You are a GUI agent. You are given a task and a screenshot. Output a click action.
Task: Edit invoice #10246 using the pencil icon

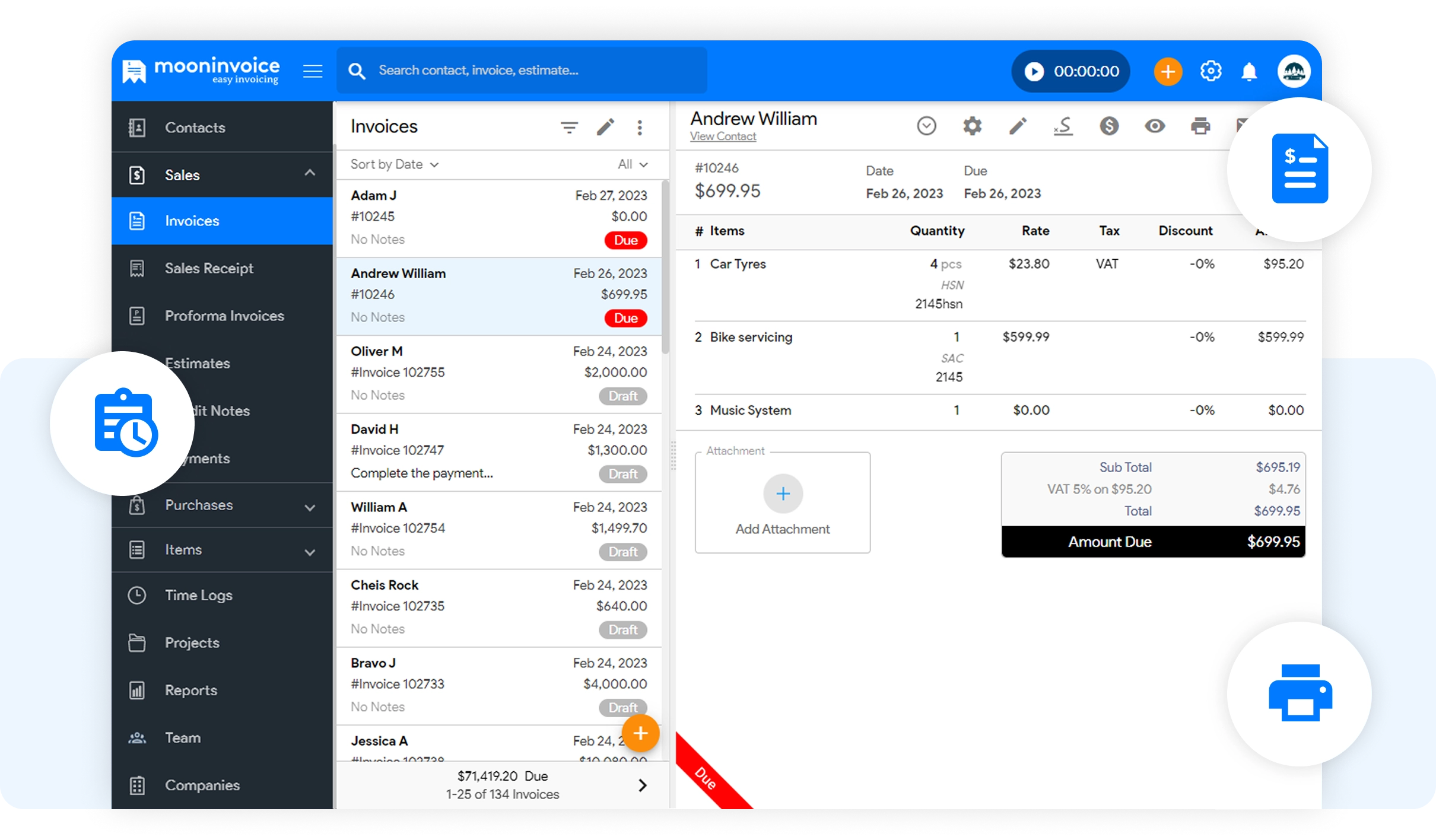1018,126
